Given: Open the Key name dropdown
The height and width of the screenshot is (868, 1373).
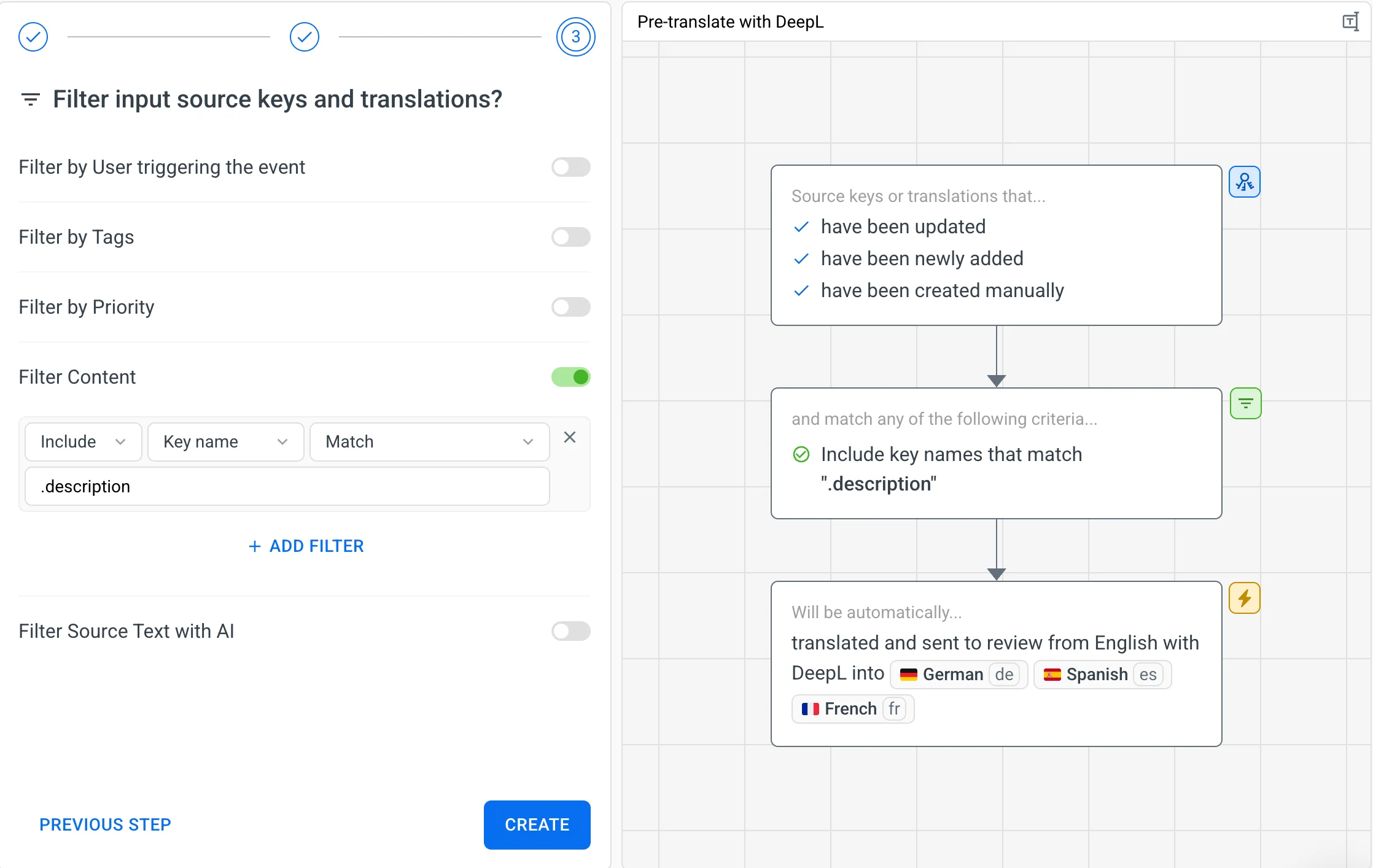Looking at the screenshot, I should pyautogui.click(x=225, y=442).
